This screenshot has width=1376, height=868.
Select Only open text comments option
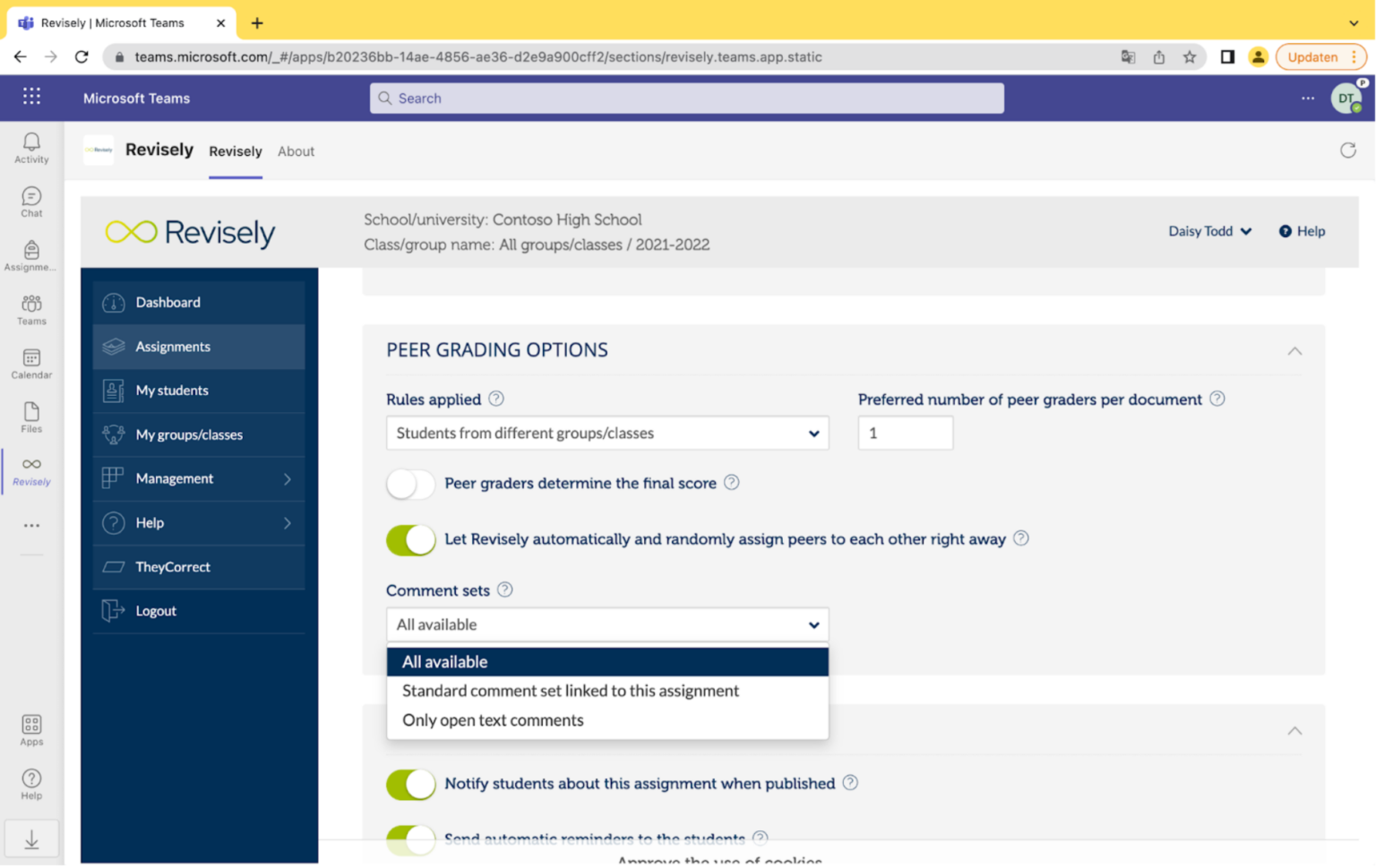pos(493,720)
